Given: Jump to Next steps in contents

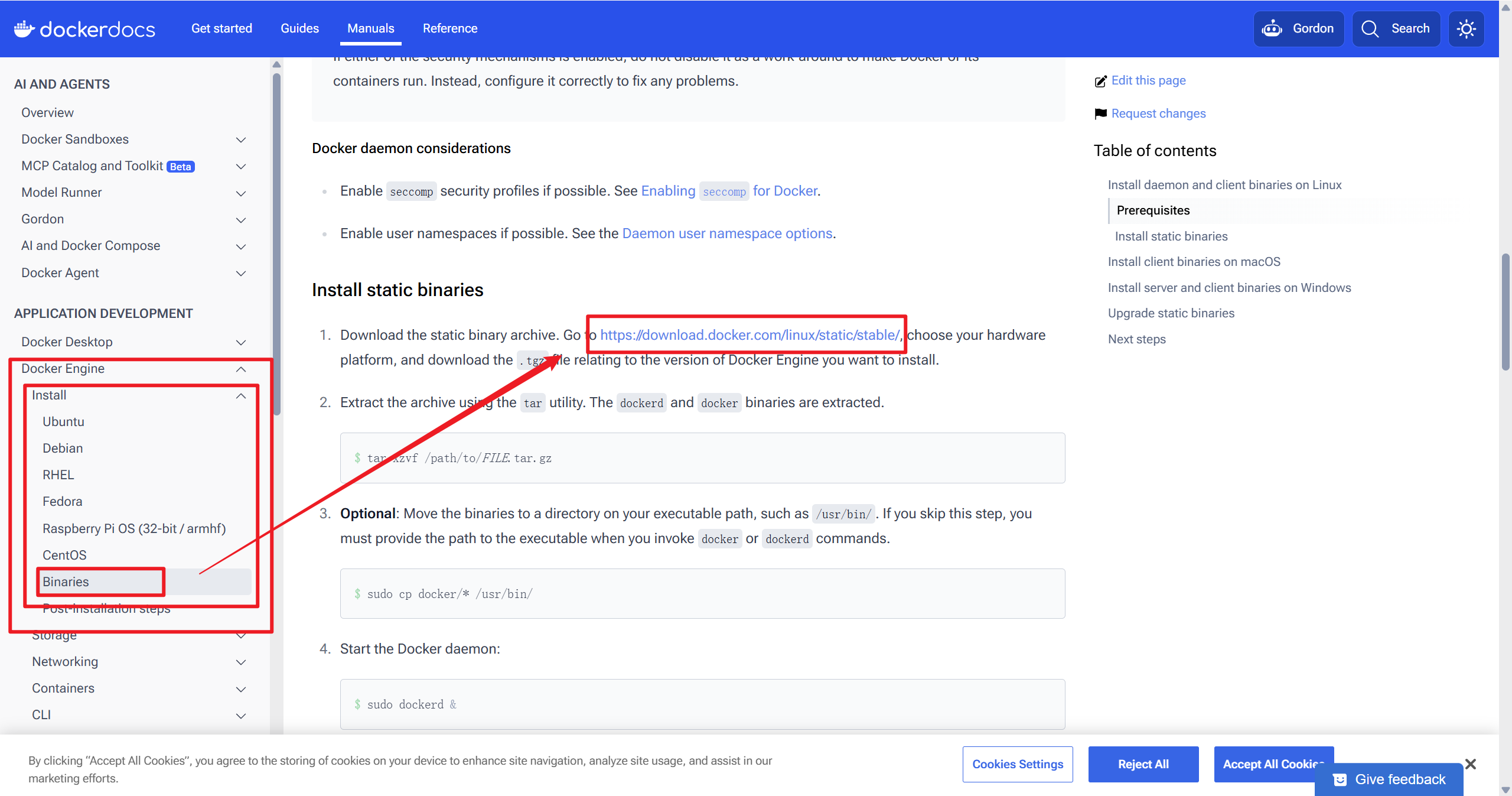Looking at the screenshot, I should point(1136,339).
